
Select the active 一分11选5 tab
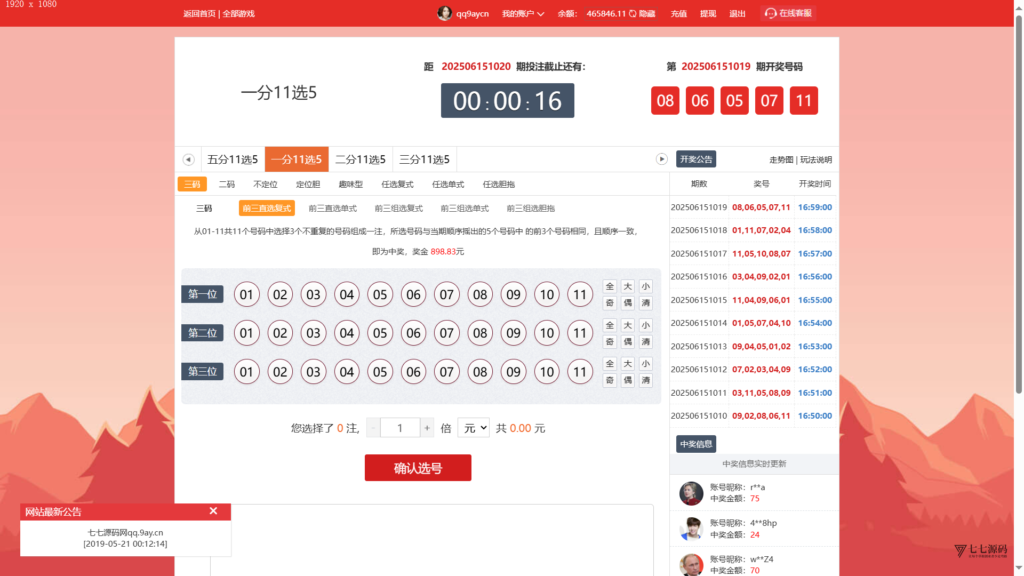point(296,159)
